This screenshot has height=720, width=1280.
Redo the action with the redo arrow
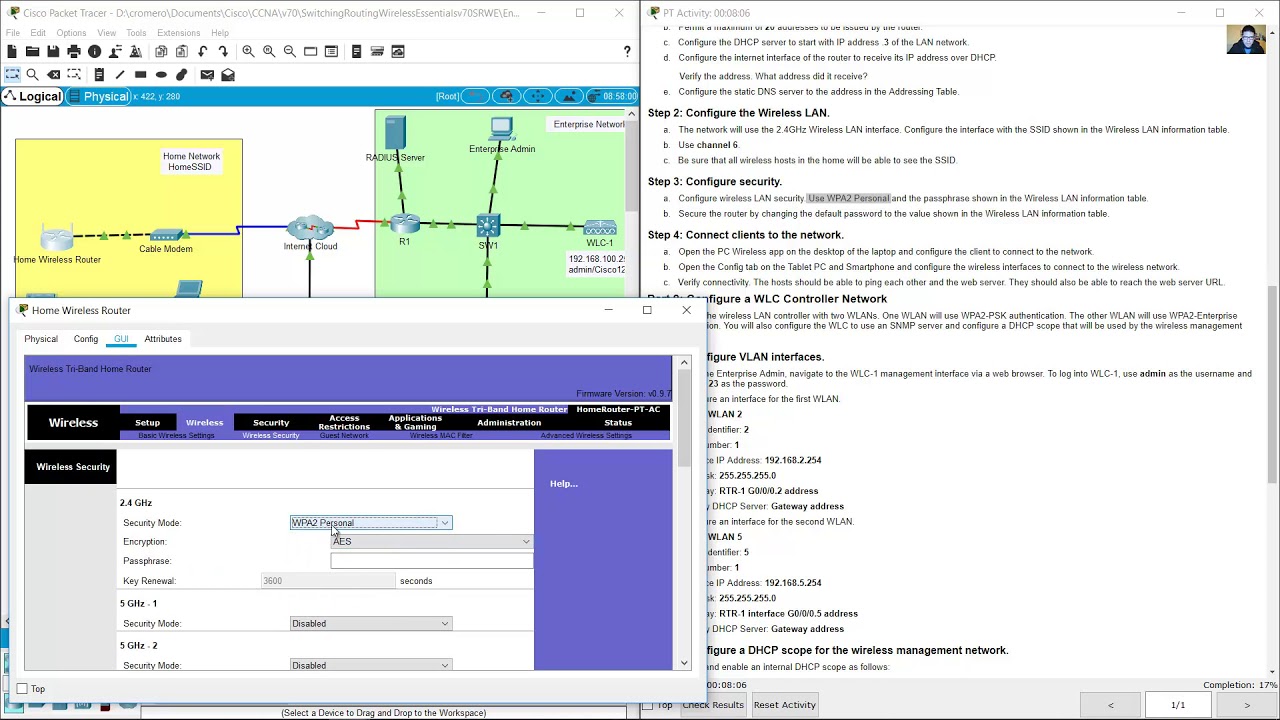pos(223,51)
